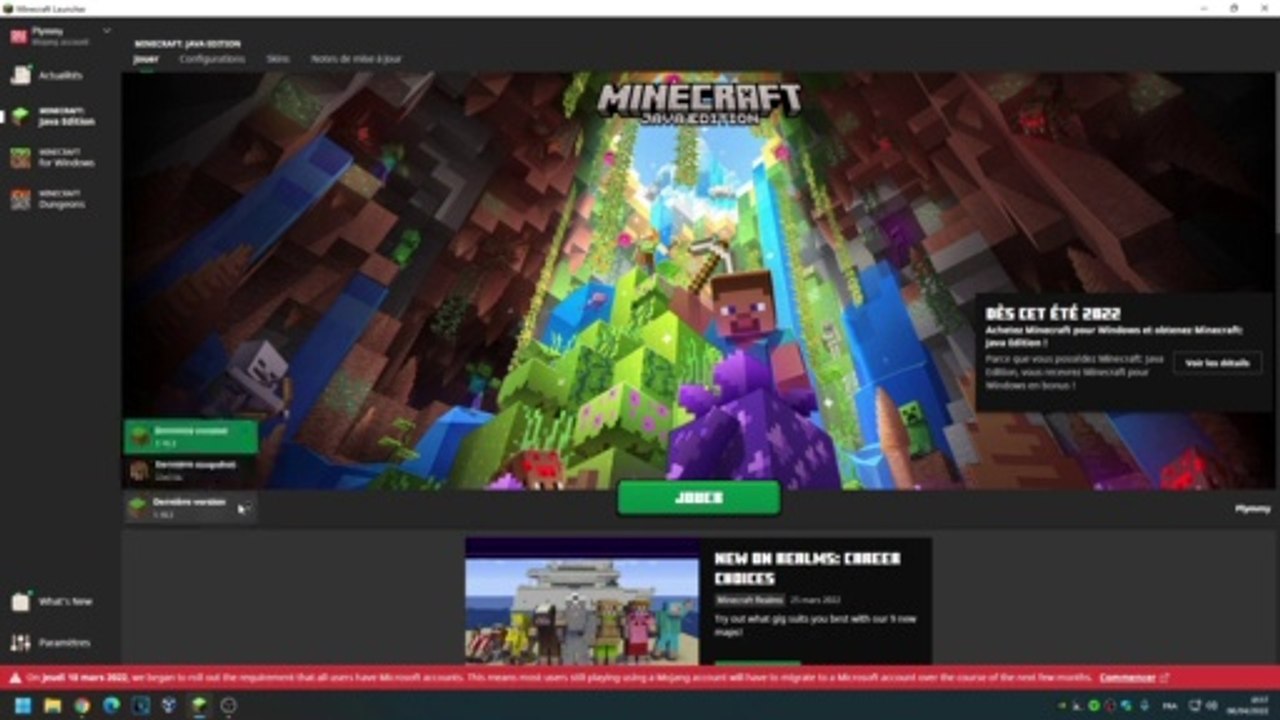The width and height of the screenshot is (1280, 720).
Task: Choose Dernière snapshot version option
Action: point(191,470)
